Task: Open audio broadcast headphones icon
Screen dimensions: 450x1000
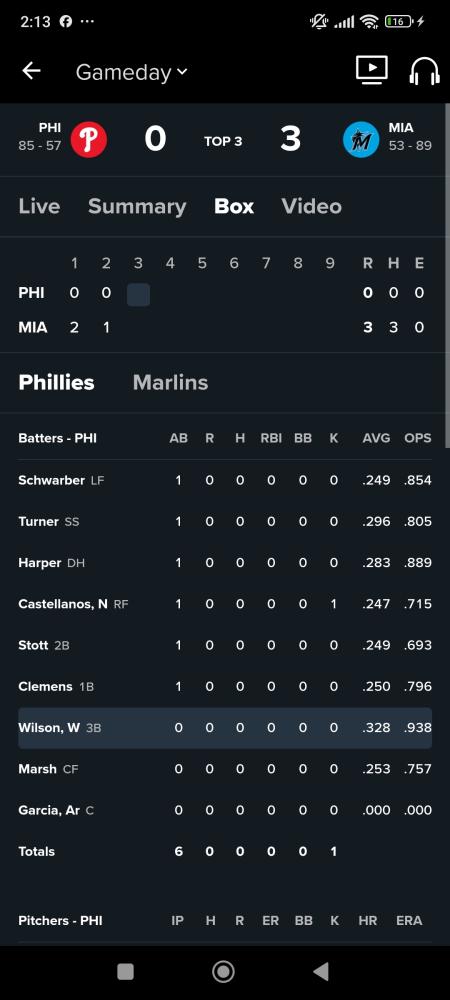Action: coord(425,71)
